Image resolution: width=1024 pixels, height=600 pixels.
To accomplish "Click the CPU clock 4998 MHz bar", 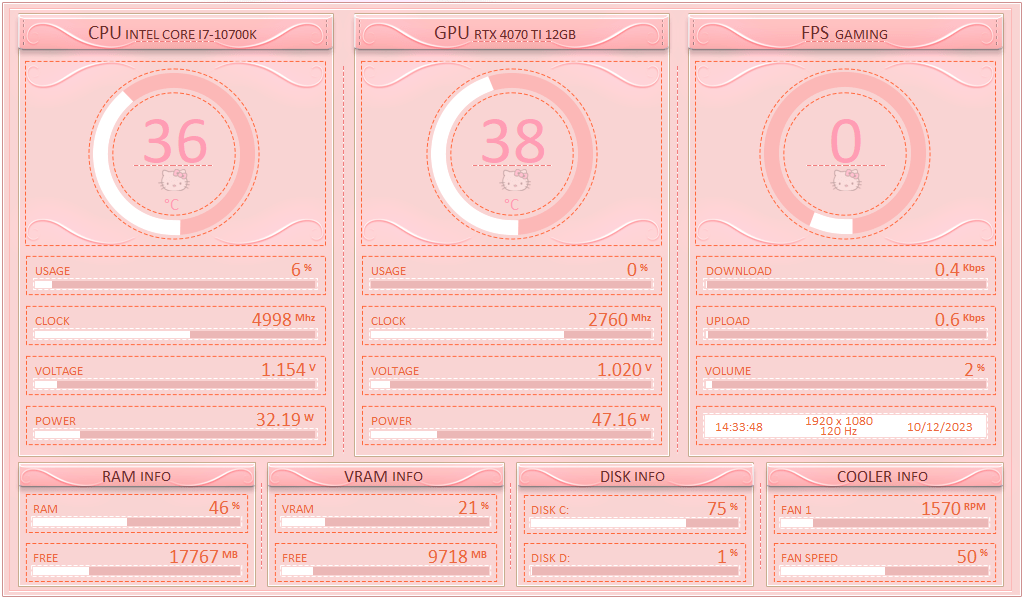I will [x=175, y=335].
